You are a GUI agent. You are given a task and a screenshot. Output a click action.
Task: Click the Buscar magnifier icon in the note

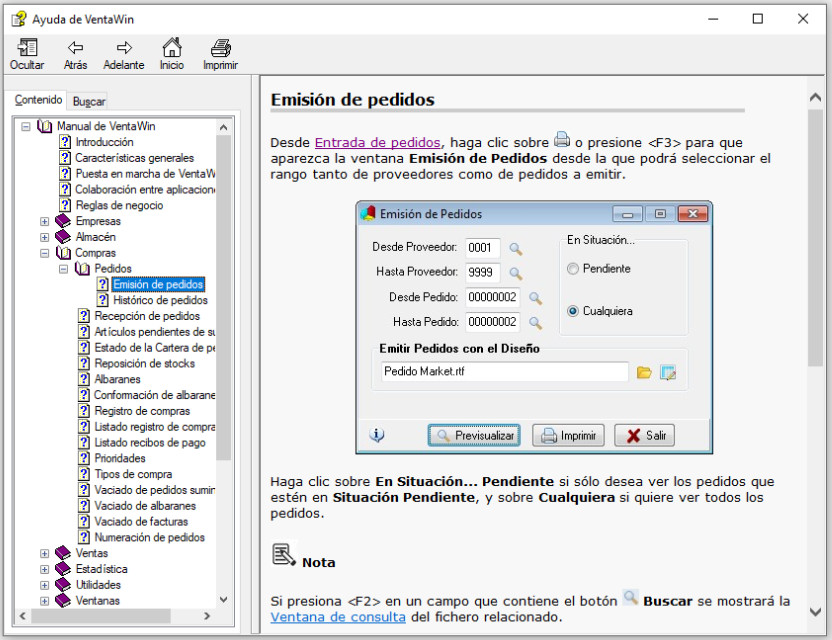click(x=630, y=597)
